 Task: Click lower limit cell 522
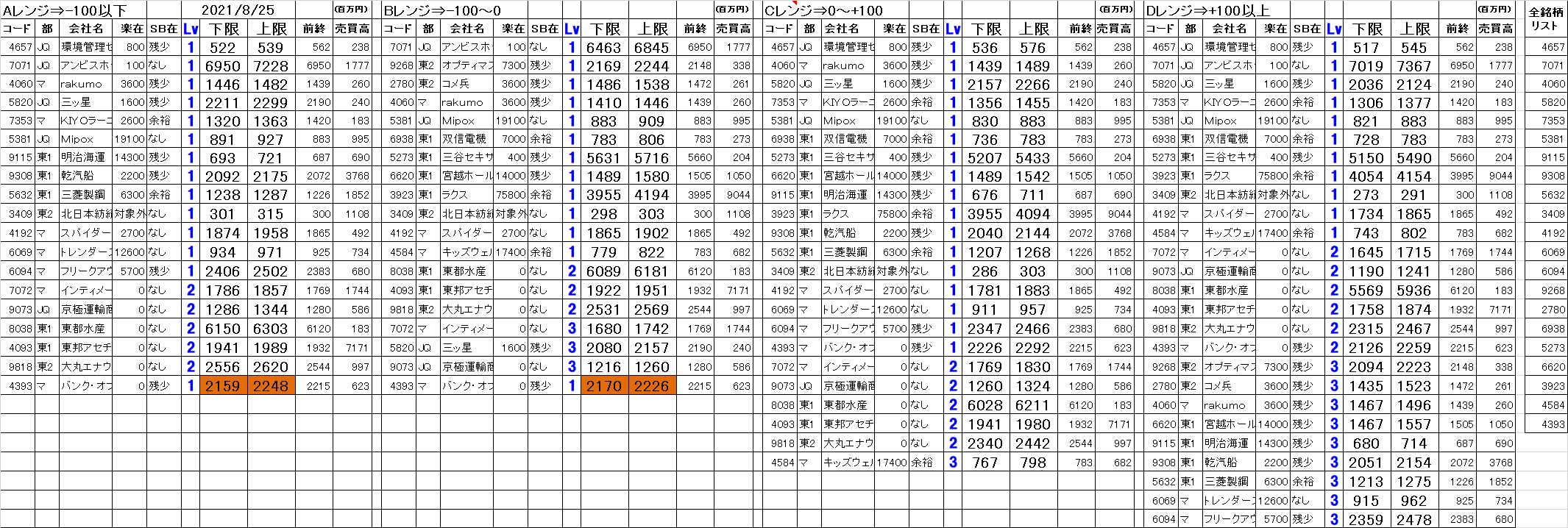pos(223,47)
